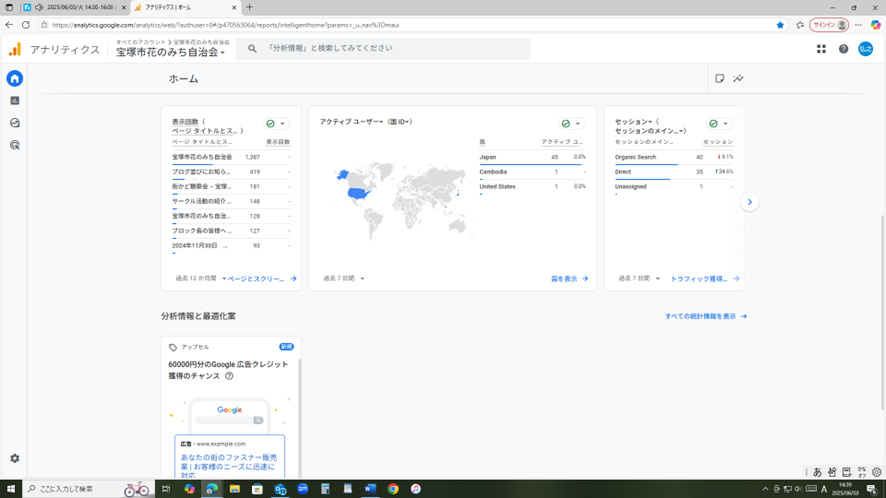The height and width of the screenshot is (498, 886).
Task: Open the Explore icon in left sidebar
Action: [x=15, y=123]
